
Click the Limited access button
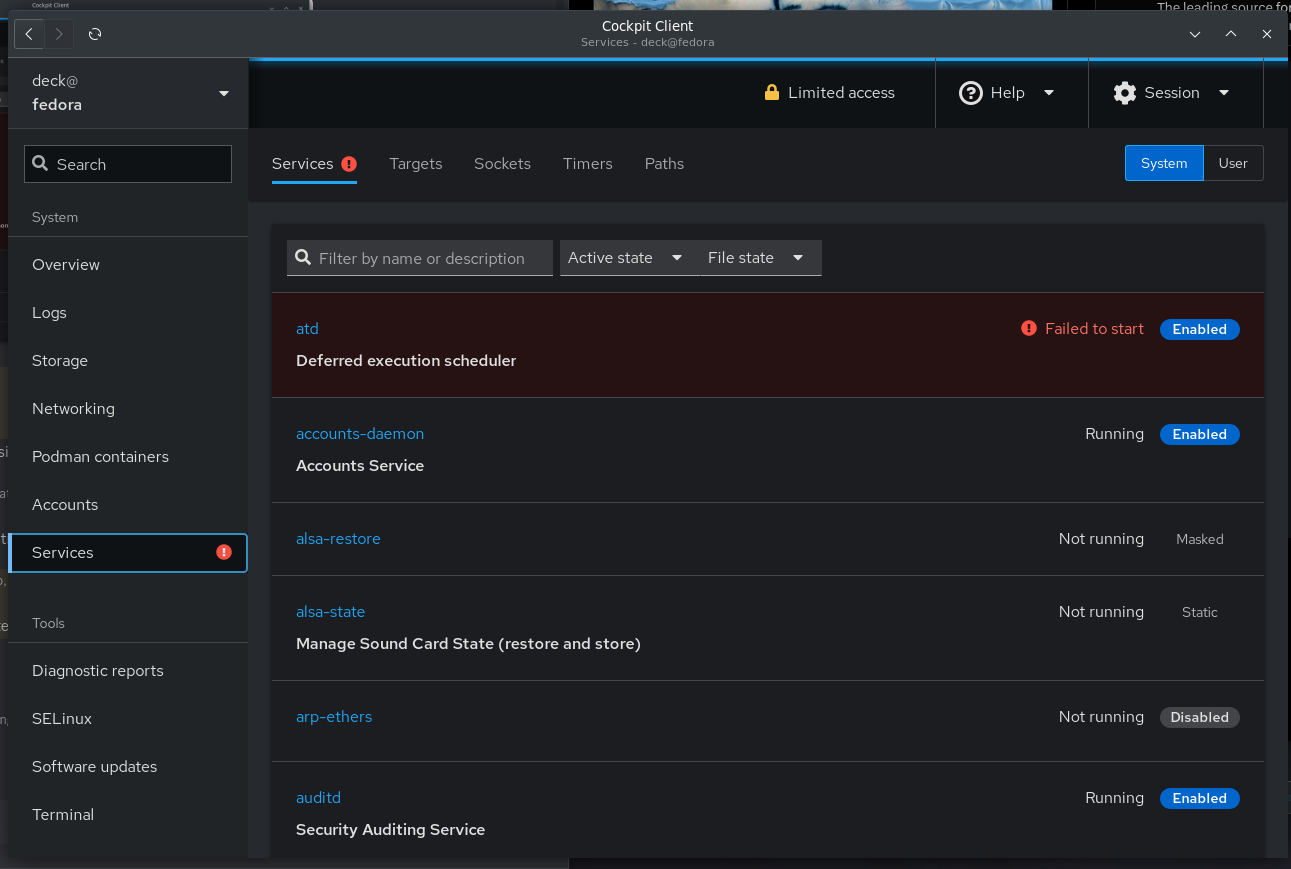pyautogui.click(x=829, y=93)
